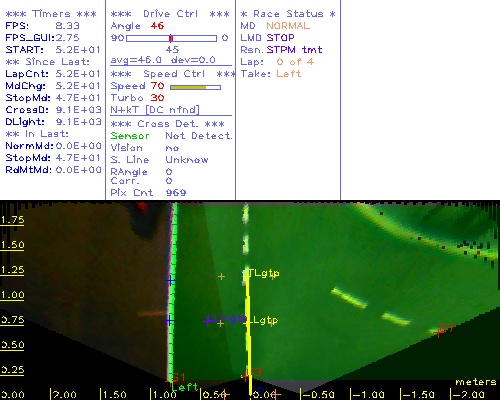Click the 1.75 vertical scale label
This screenshot has width=500, height=400.
click(12, 220)
